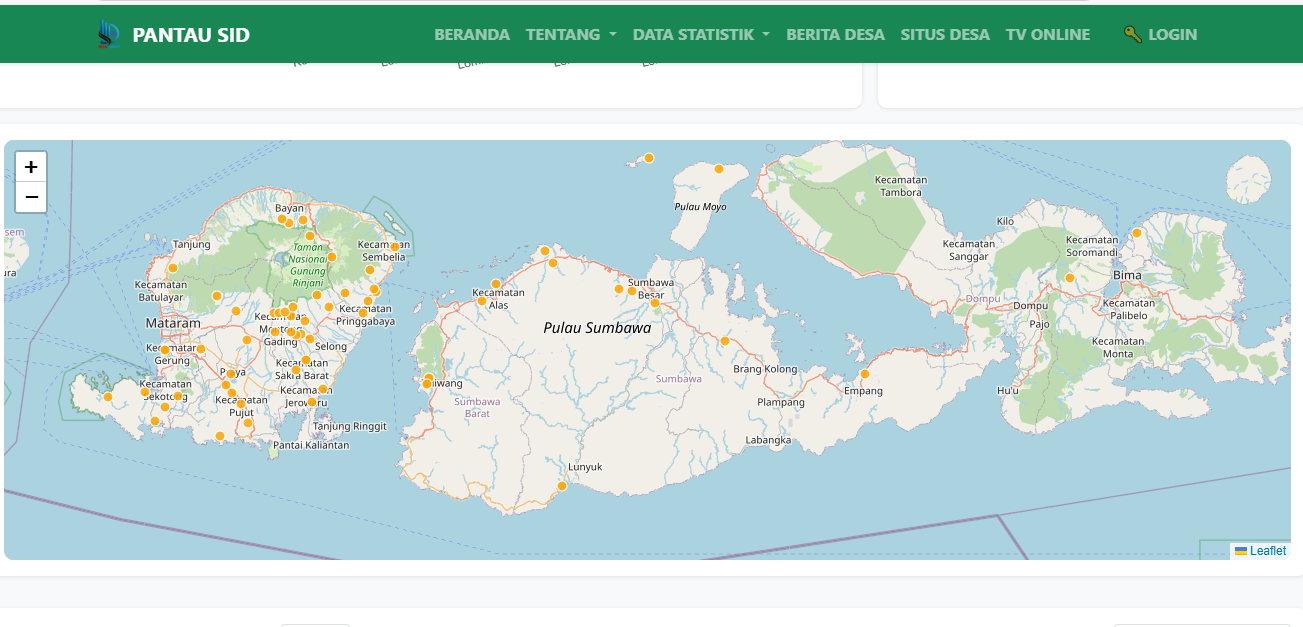
Task: Select the orange marker near Empang
Action: click(x=865, y=374)
